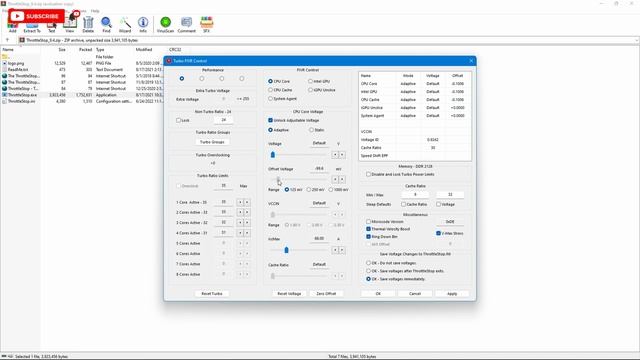Select the System Agent radio button

click(270, 98)
